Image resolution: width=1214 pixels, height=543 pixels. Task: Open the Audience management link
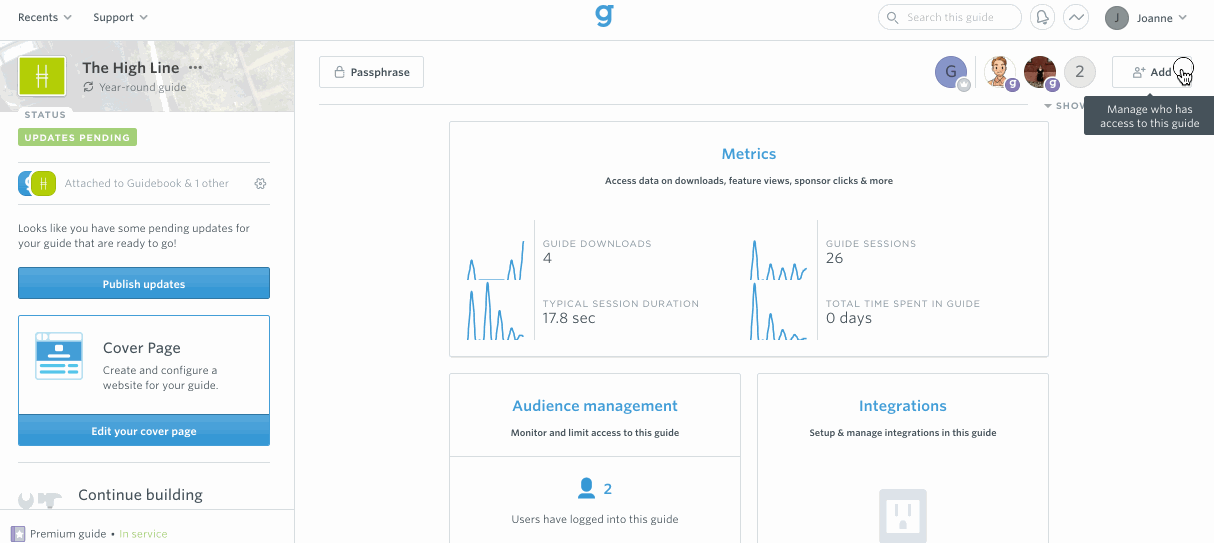pyautogui.click(x=595, y=406)
